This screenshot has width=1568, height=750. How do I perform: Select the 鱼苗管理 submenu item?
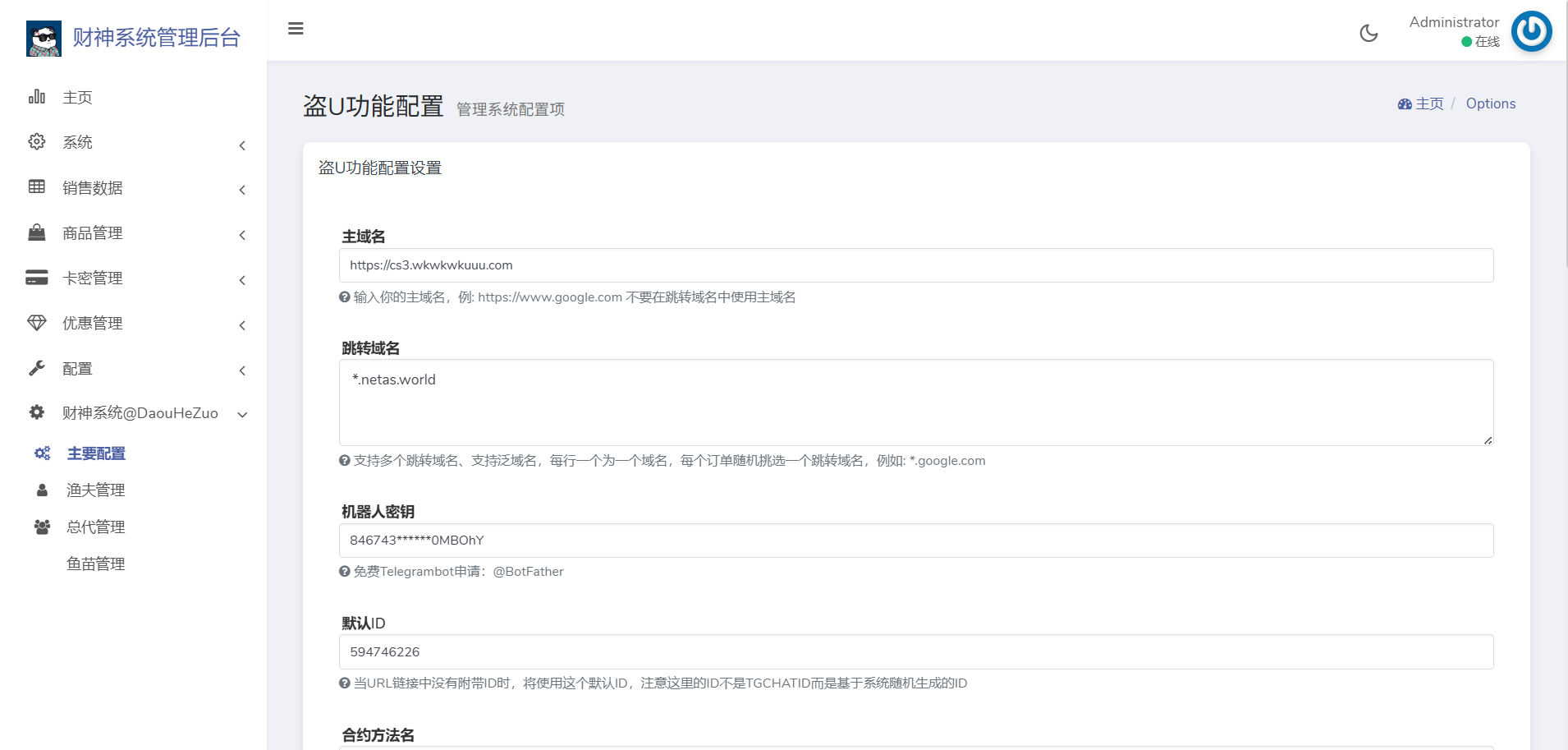pyautogui.click(x=96, y=564)
